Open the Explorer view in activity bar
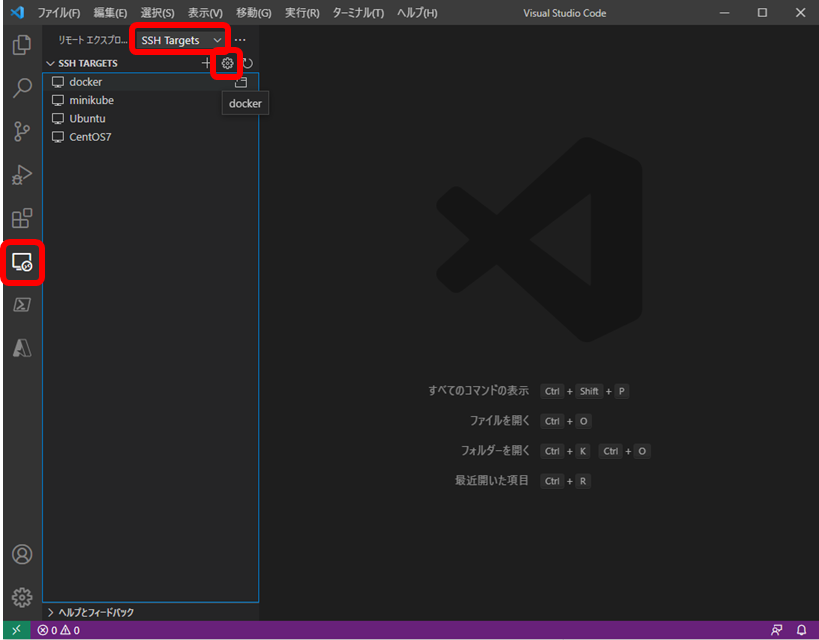This screenshot has width=819, height=640. pos(22,45)
